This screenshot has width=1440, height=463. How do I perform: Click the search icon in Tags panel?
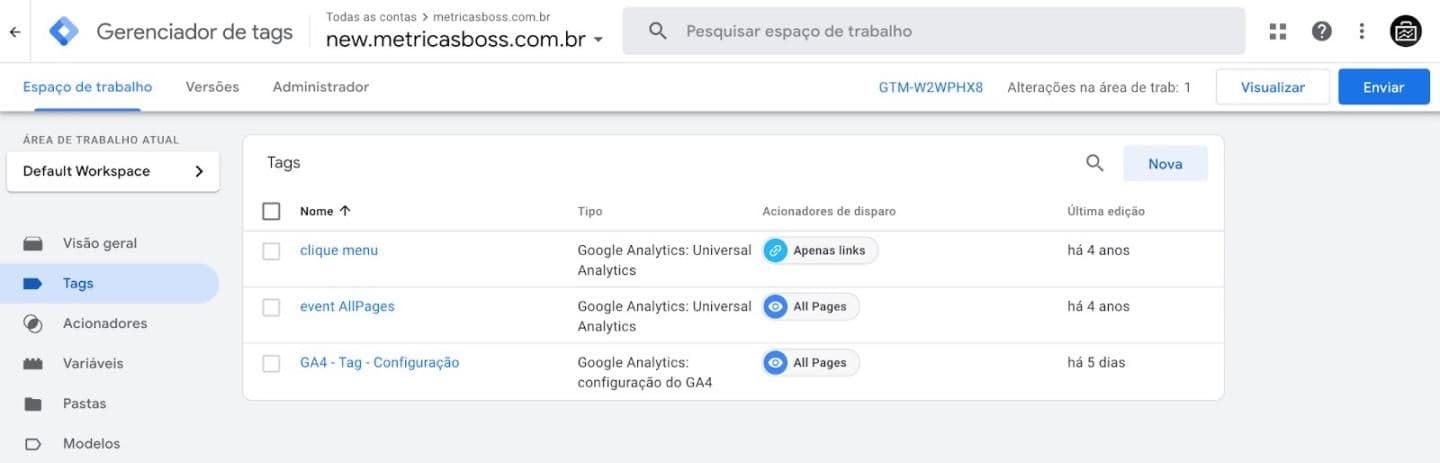pyautogui.click(x=1095, y=163)
